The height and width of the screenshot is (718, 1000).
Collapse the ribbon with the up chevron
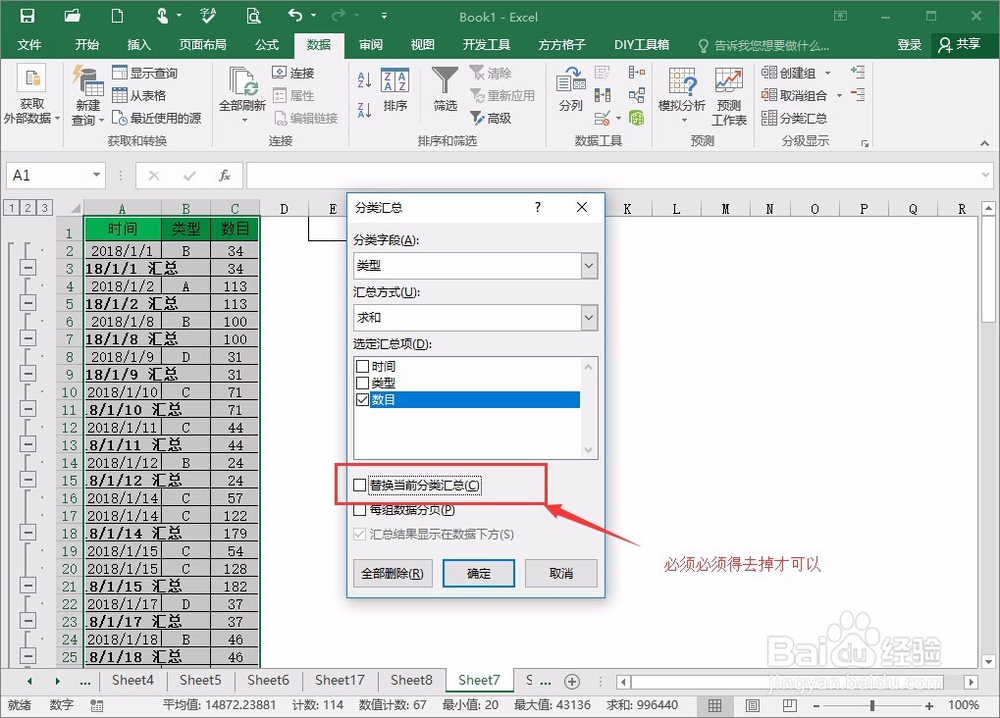click(x=985, y=143)
